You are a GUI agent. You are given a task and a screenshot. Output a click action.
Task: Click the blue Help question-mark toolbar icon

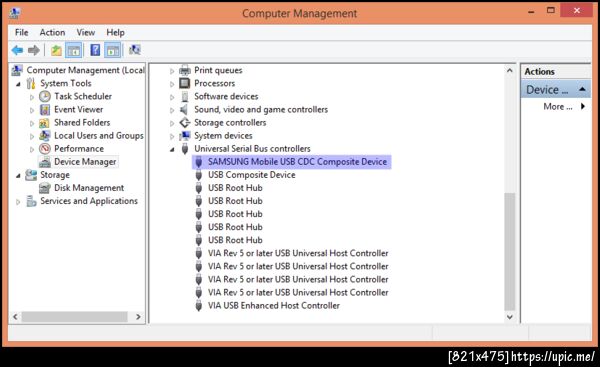coord(95,50)
